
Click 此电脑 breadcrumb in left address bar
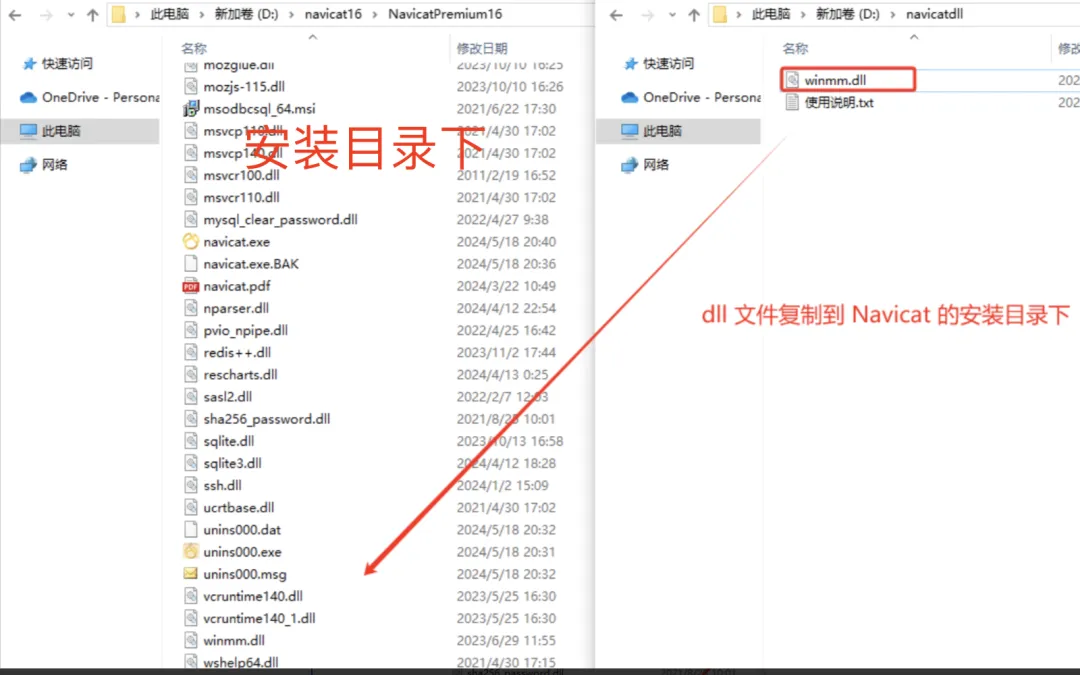pyautogui.click(x=169, y=14)
